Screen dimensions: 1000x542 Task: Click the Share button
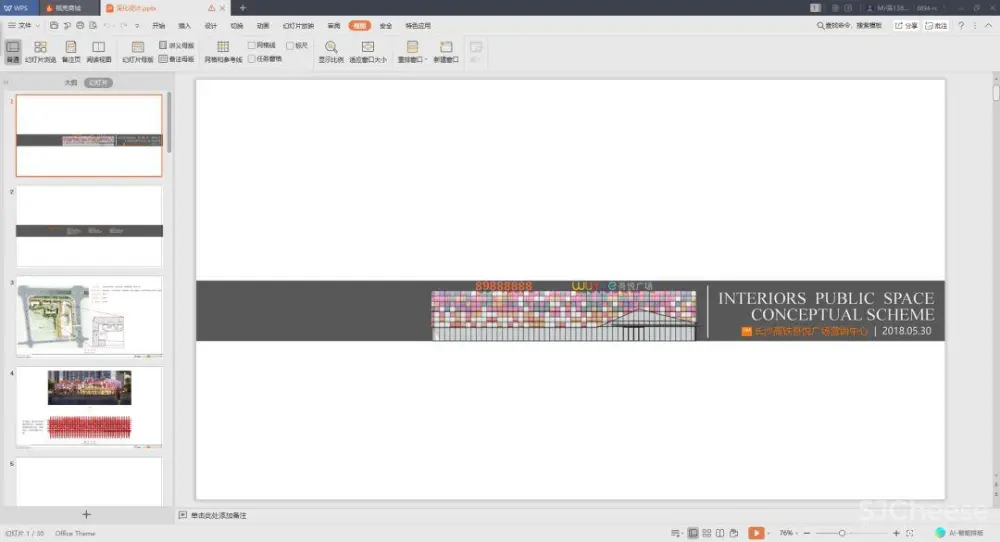coord(906,25)
